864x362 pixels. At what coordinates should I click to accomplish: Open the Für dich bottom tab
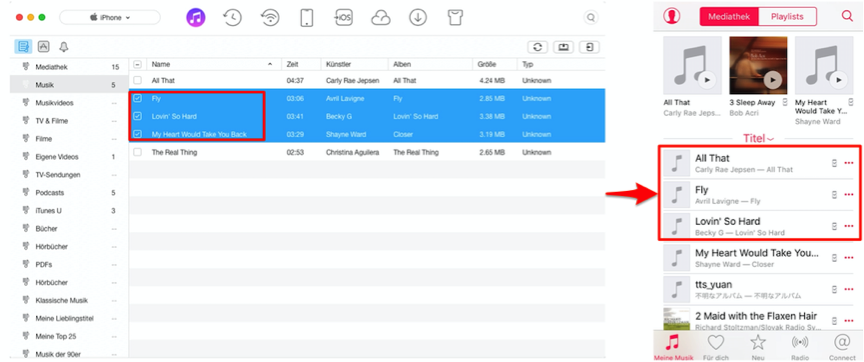point(715,347)
